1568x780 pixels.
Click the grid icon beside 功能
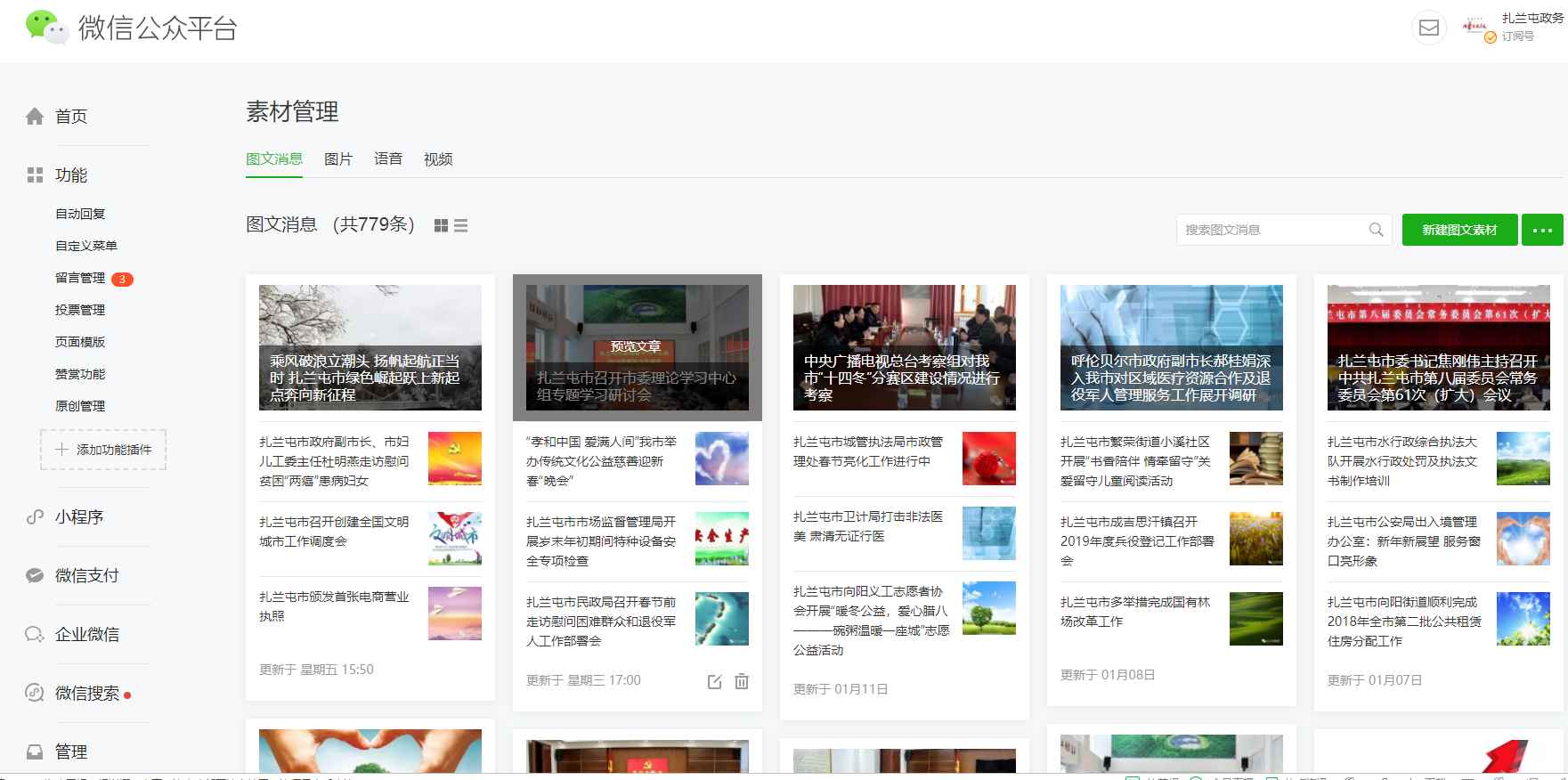point(35,175)
